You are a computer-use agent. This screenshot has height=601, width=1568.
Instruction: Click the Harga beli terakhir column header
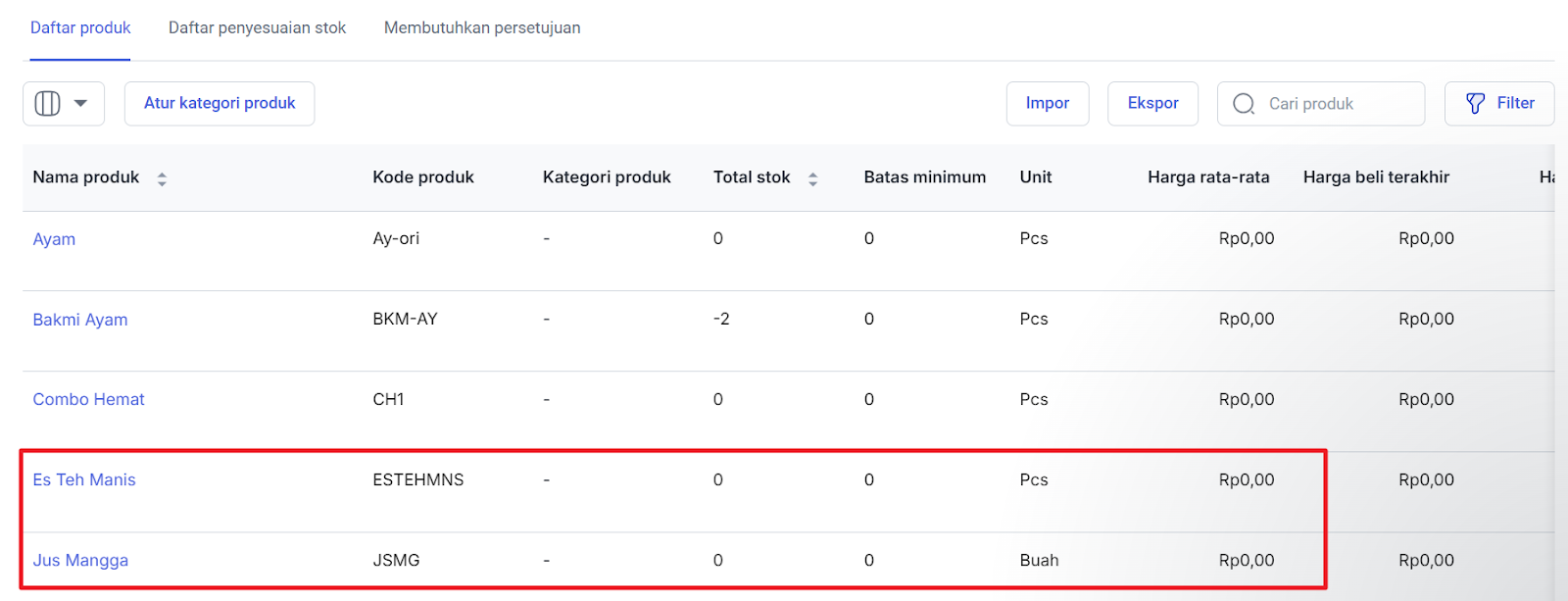pyautogui.click(x=1375, y=177)
